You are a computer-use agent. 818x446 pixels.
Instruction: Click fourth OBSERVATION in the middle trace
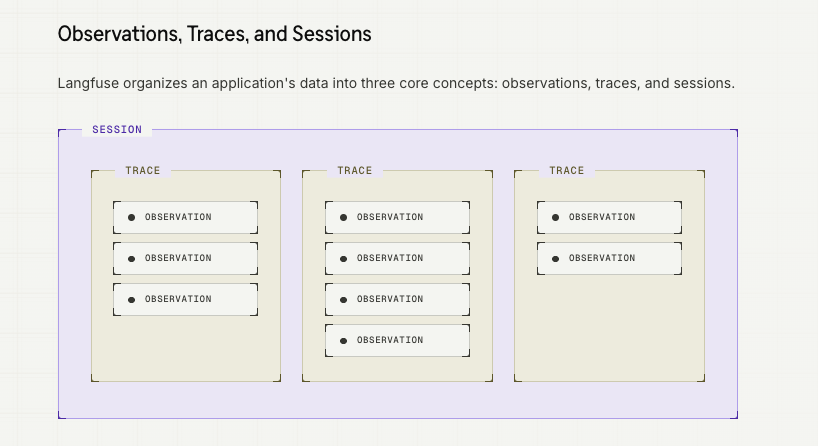pyautogui.click(x=398, y=341)
